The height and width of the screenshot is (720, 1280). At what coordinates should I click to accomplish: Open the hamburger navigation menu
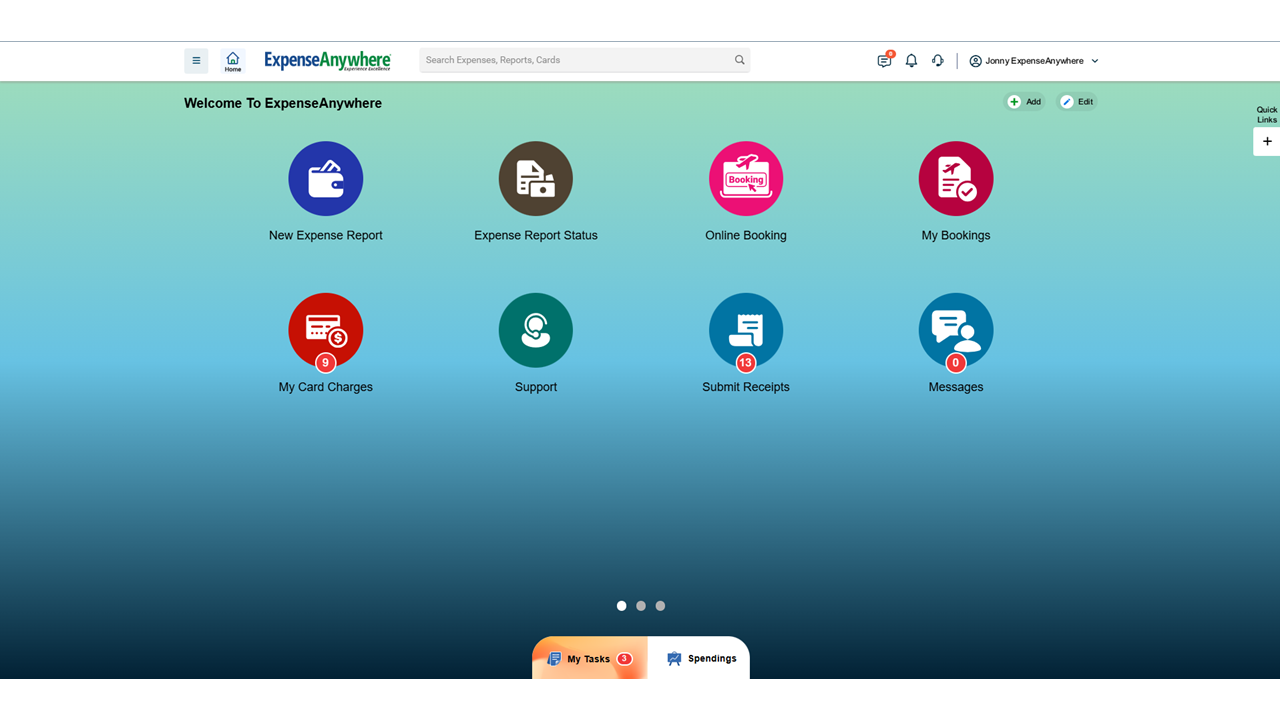point(196,60)
